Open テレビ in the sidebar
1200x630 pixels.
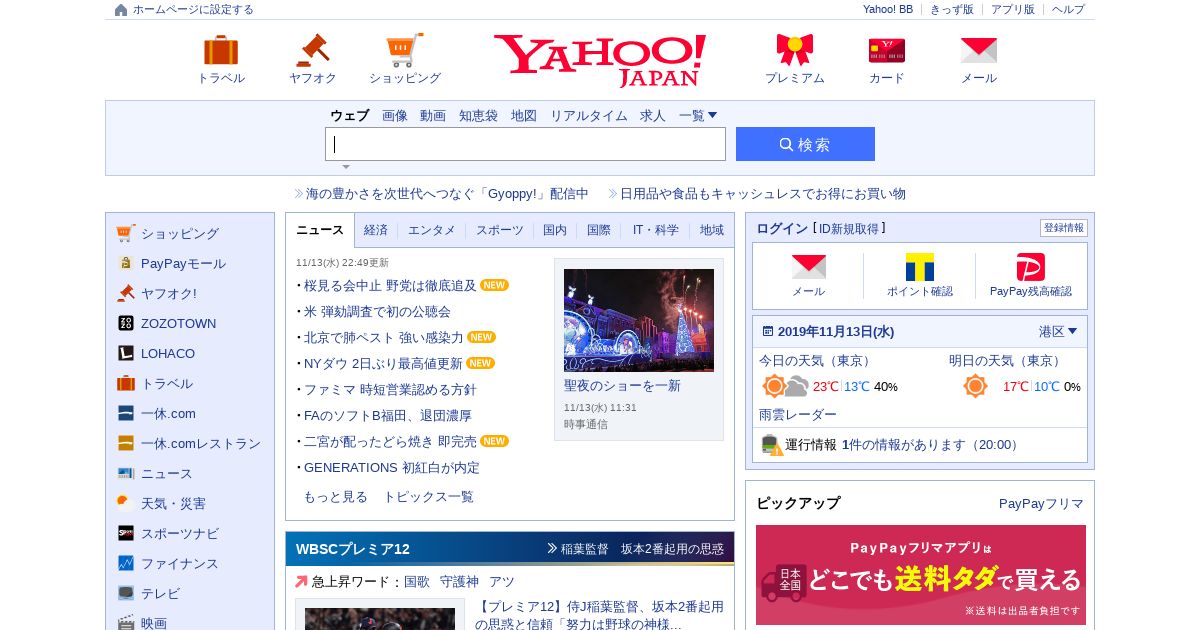point(161,593)
